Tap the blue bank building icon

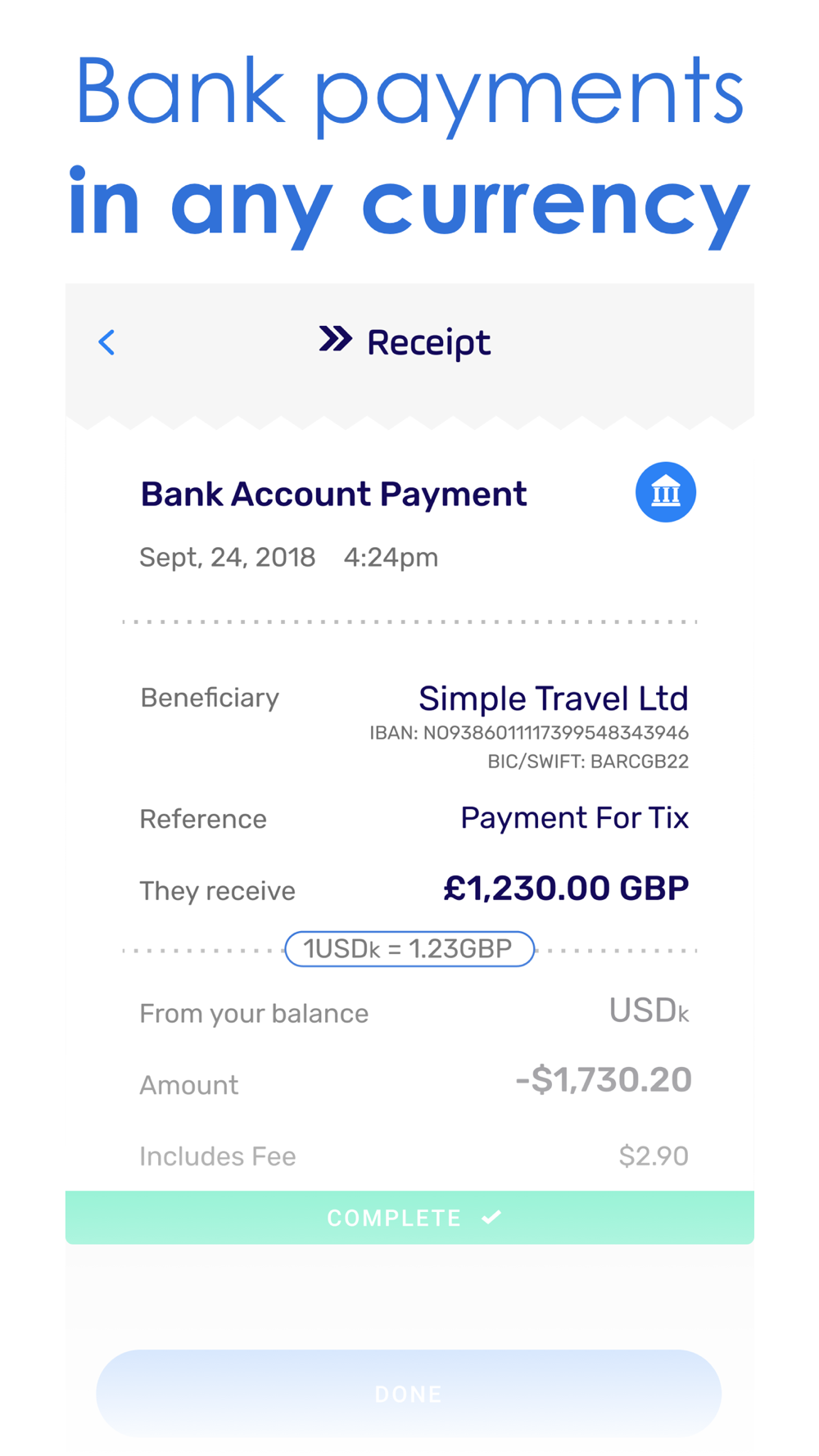point(666,492)
